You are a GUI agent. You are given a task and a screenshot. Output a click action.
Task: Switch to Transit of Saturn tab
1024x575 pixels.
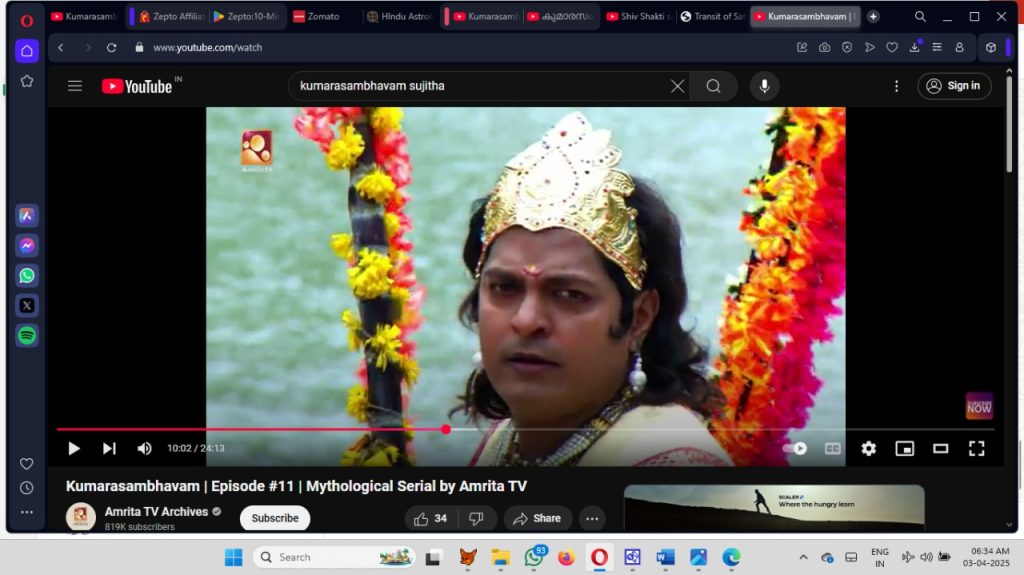pyautogui.click(x=712, y=16)
